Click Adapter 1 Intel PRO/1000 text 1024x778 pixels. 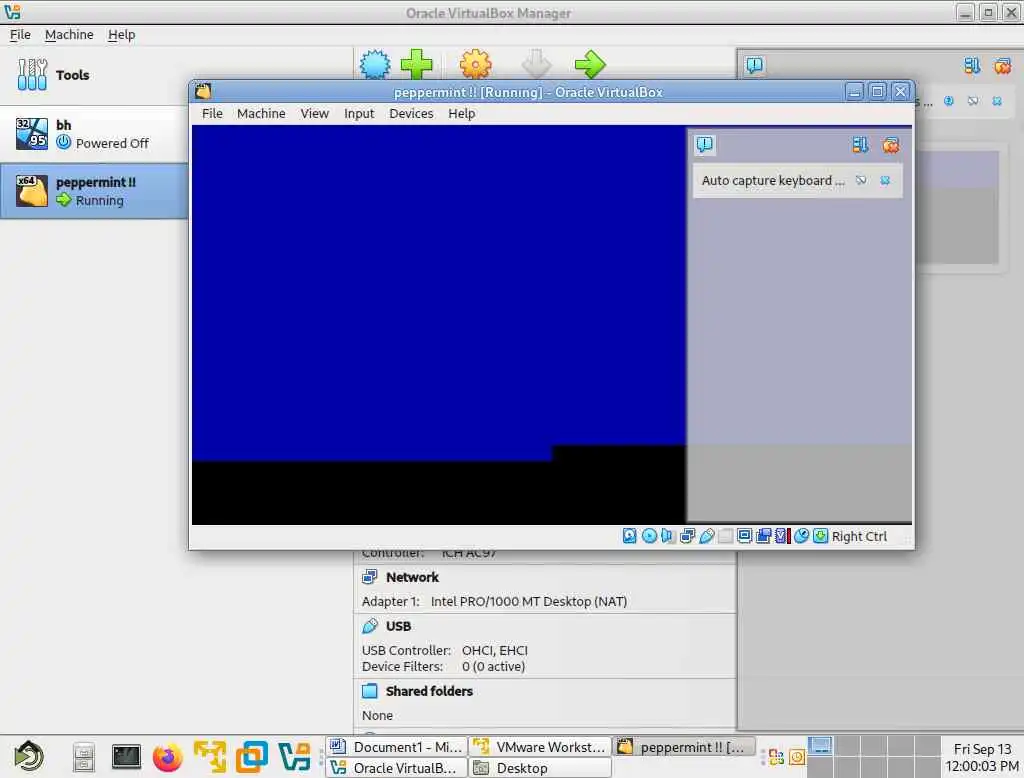(x=494, y=602)
